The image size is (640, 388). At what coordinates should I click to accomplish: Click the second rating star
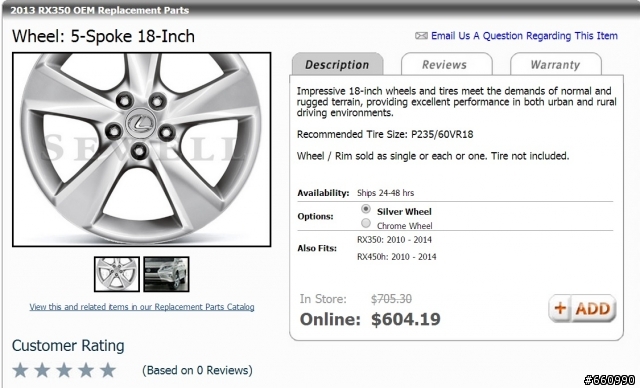(42, 370)
